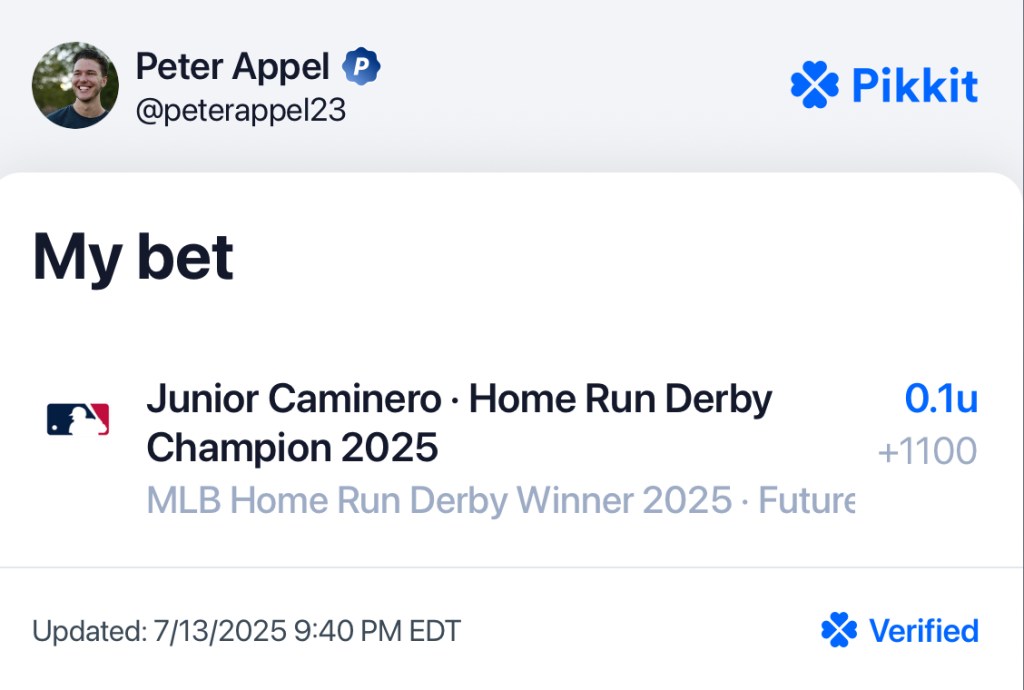The width and height of the screenshot is (1024, 690).
Task: Tap the Champion 2025 text line
Action: point(292,448)
